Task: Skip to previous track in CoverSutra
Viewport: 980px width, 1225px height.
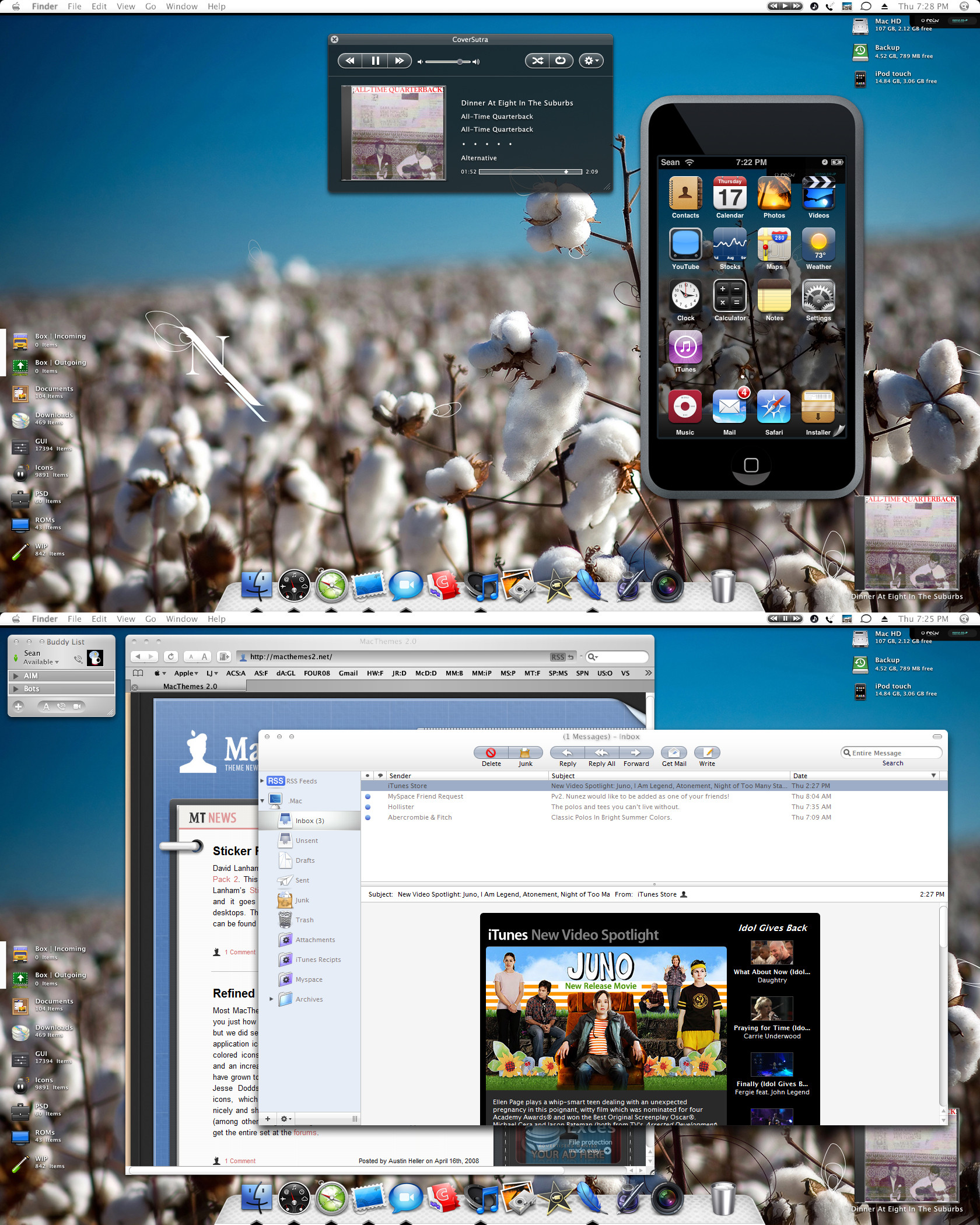Action: (x=350, y=61)
